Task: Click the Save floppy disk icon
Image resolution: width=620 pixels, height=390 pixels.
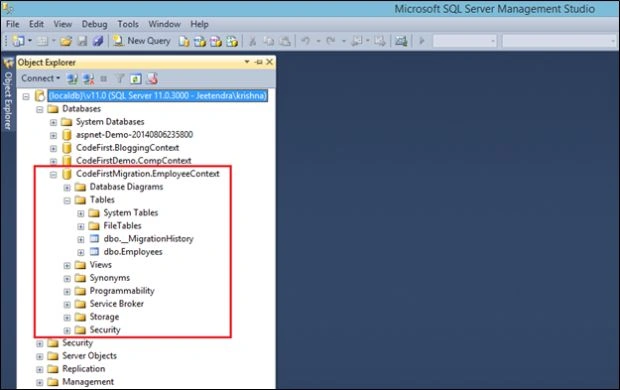Action: (x=82, y=41)
